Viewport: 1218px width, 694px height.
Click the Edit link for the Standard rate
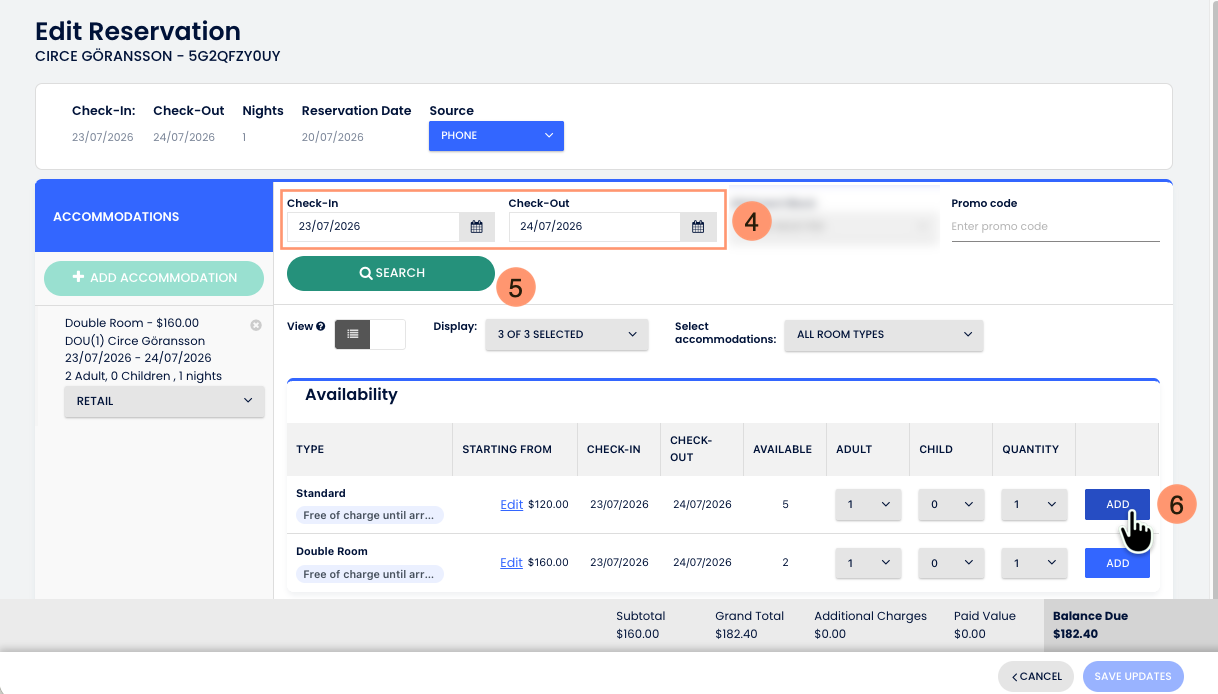pyautogui.click(x=511, y=505)
